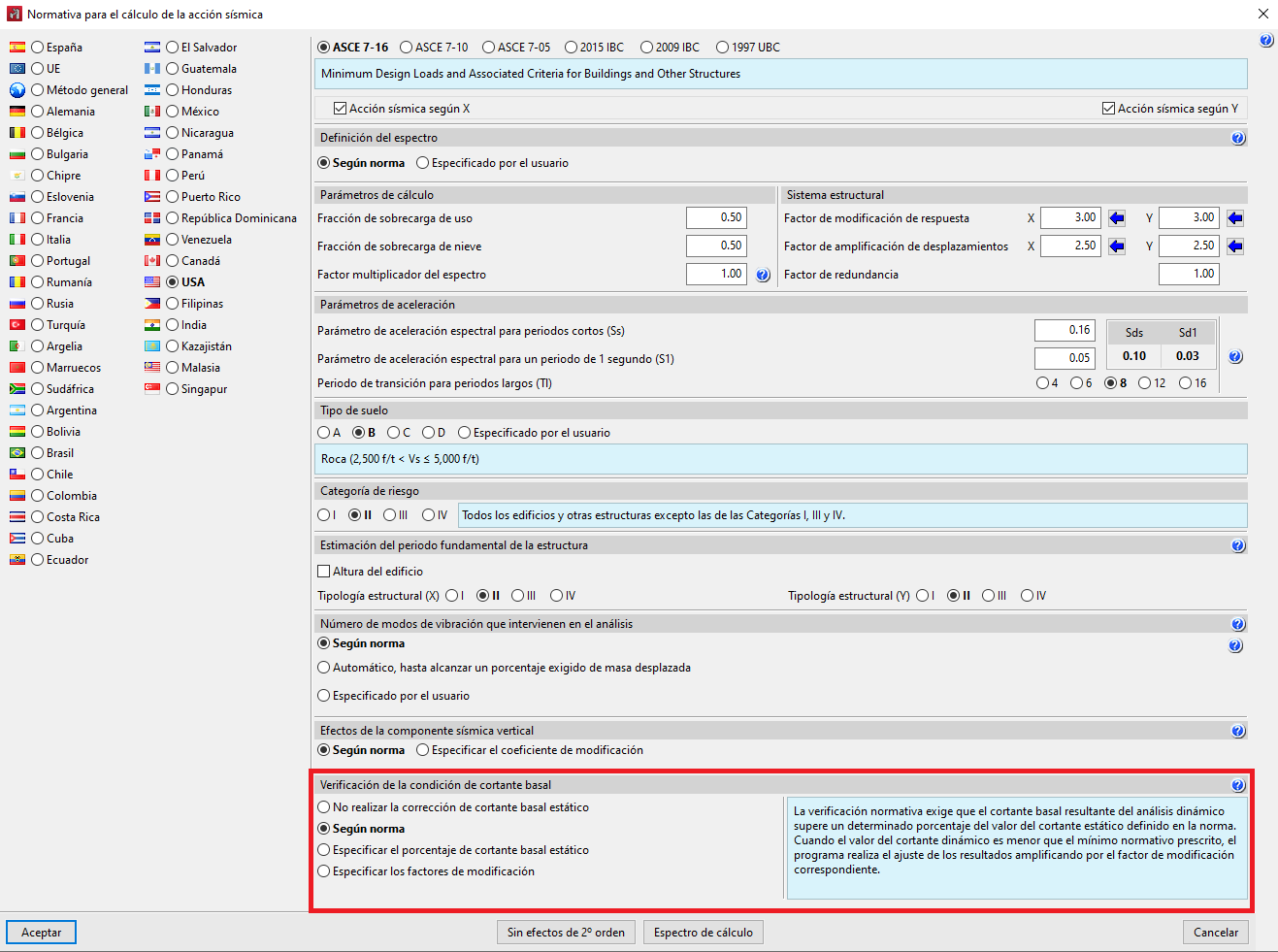Image resolution: width=1278 pixels, height=952 pixels.
Task: Click the Portugal flag icon
Action: click(x=17, y=261)
